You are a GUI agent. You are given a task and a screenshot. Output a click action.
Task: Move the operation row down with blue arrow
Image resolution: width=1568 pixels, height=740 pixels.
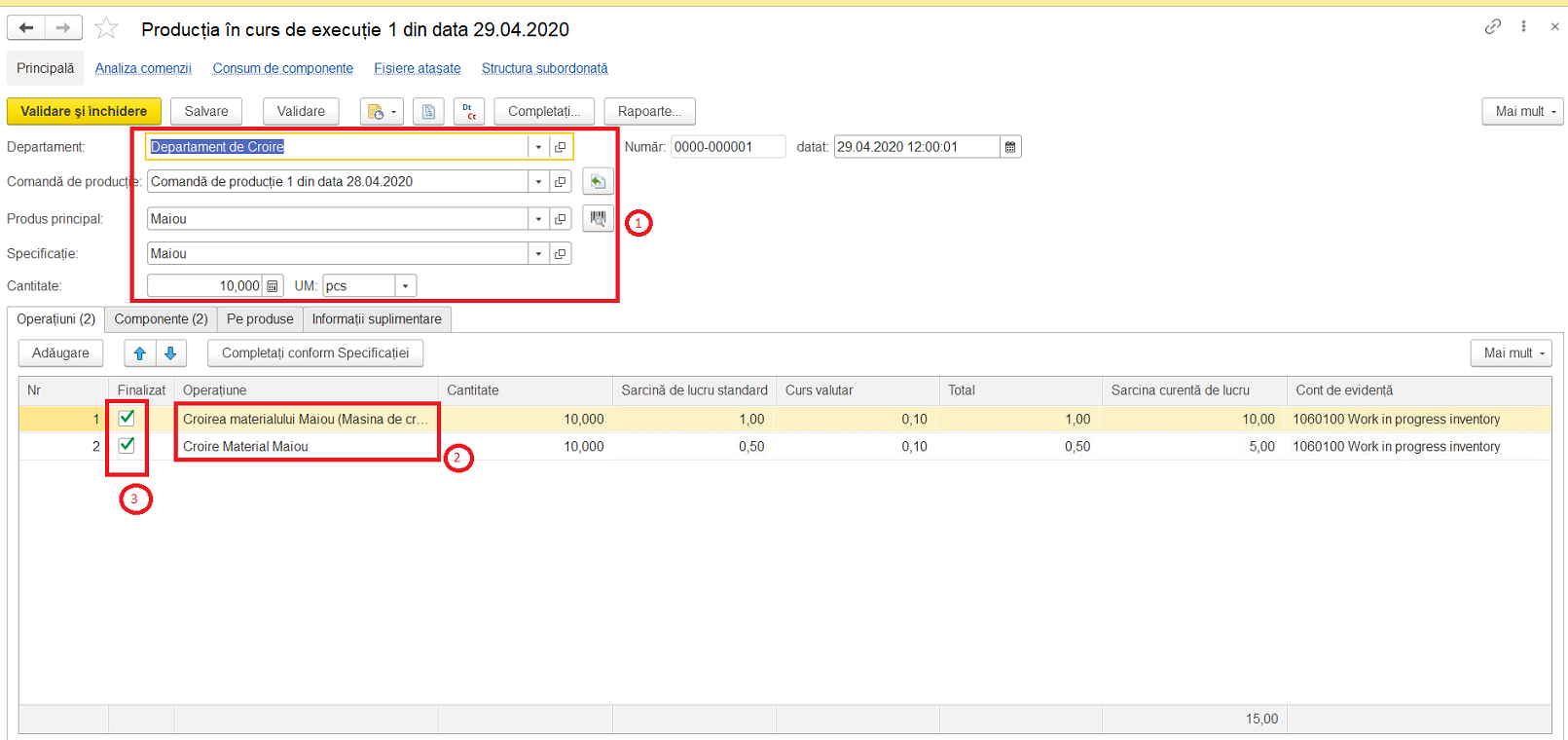tap(170, 353)
